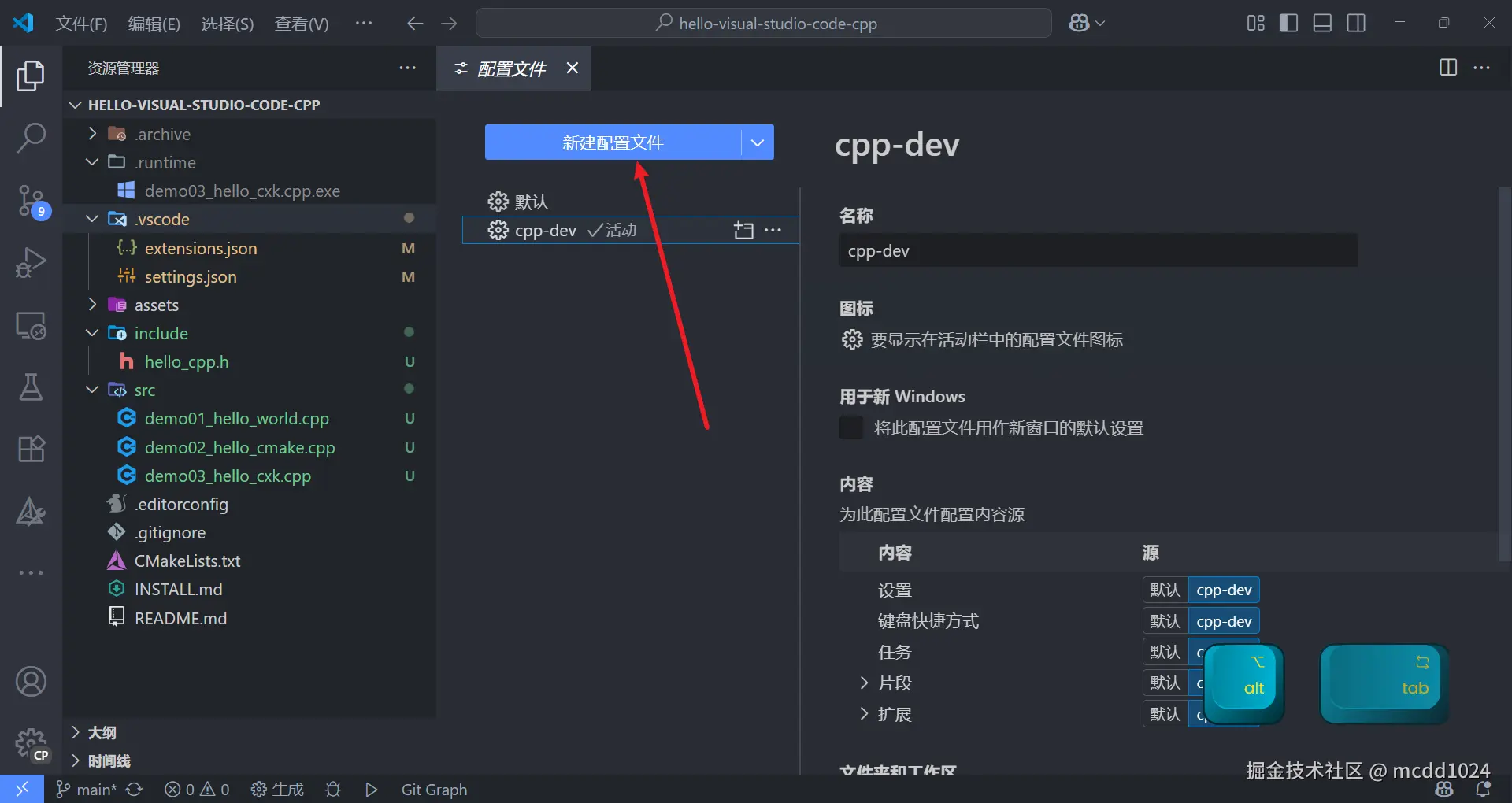Screen dimensions: 1512x803
Task: Enable using this profile for new windows
Action: [851, 427]
